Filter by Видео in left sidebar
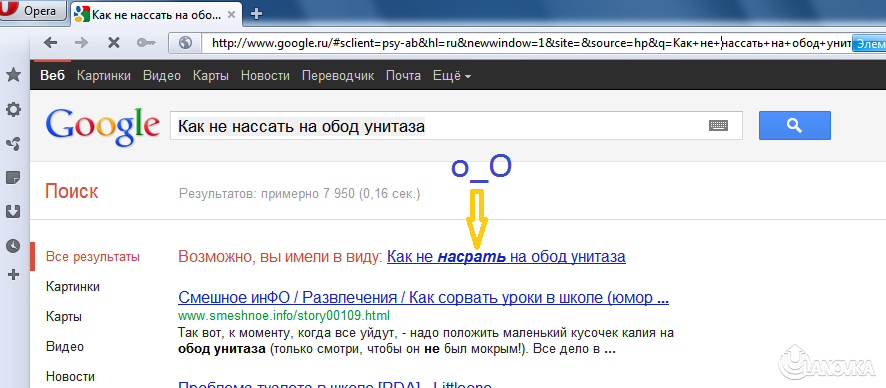 tap(65, 346)
